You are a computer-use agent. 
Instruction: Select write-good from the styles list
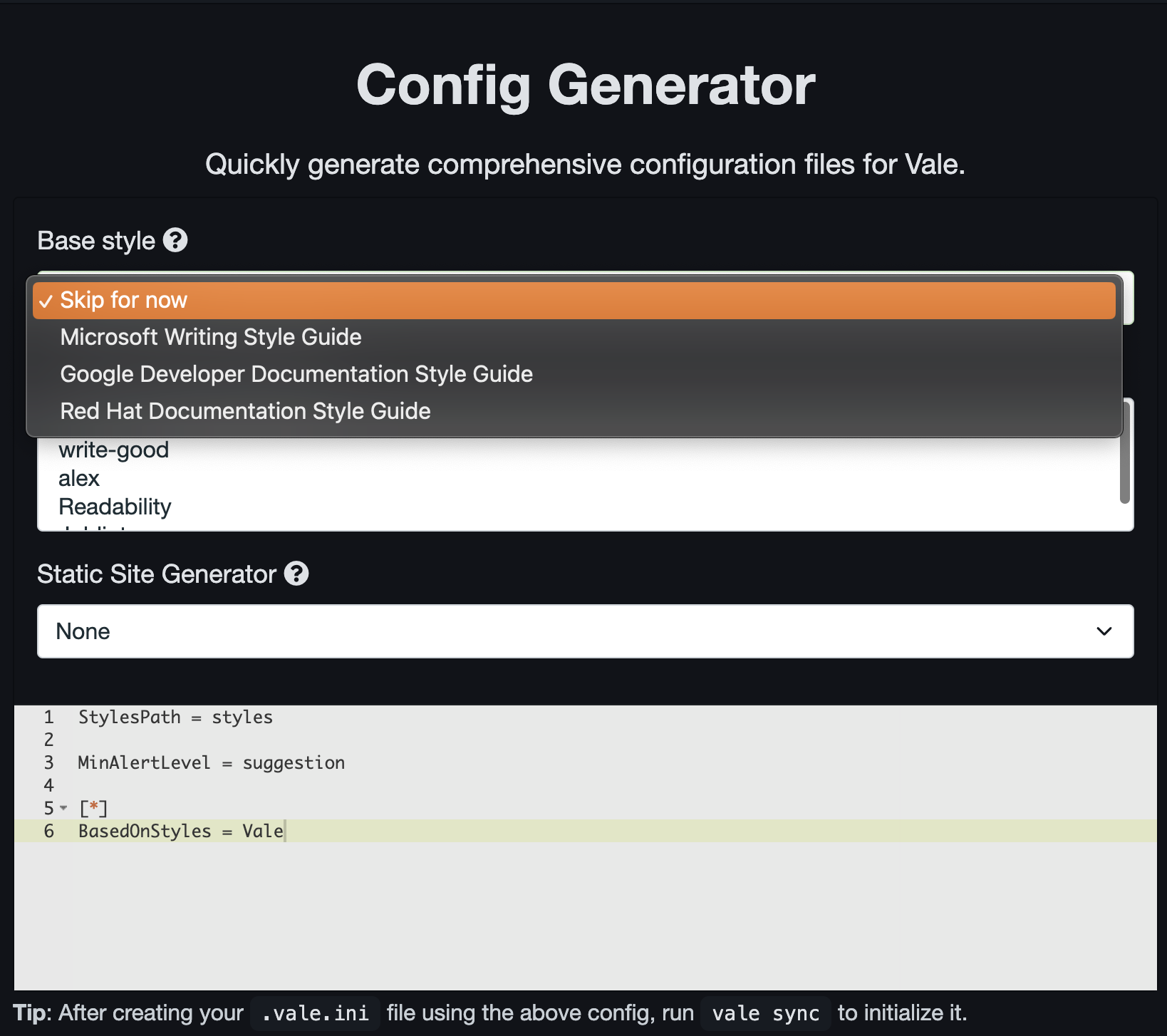[113, 449]
